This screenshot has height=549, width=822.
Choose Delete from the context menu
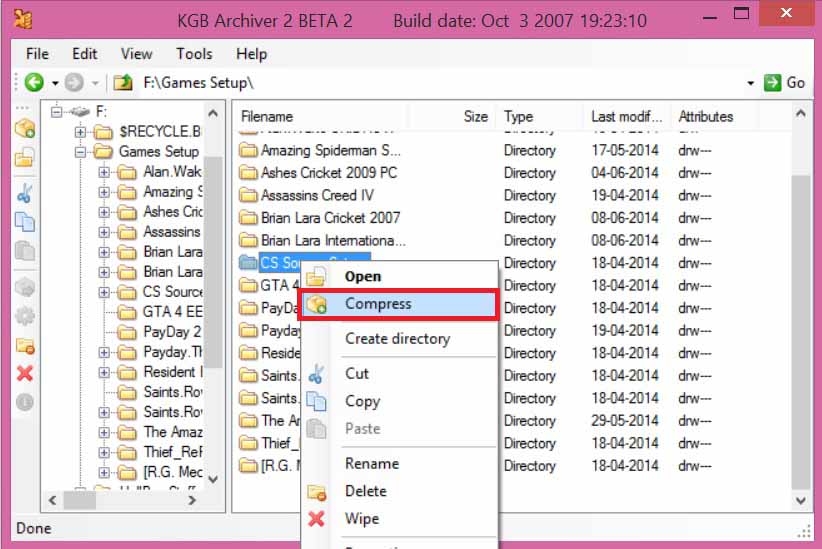399,491
